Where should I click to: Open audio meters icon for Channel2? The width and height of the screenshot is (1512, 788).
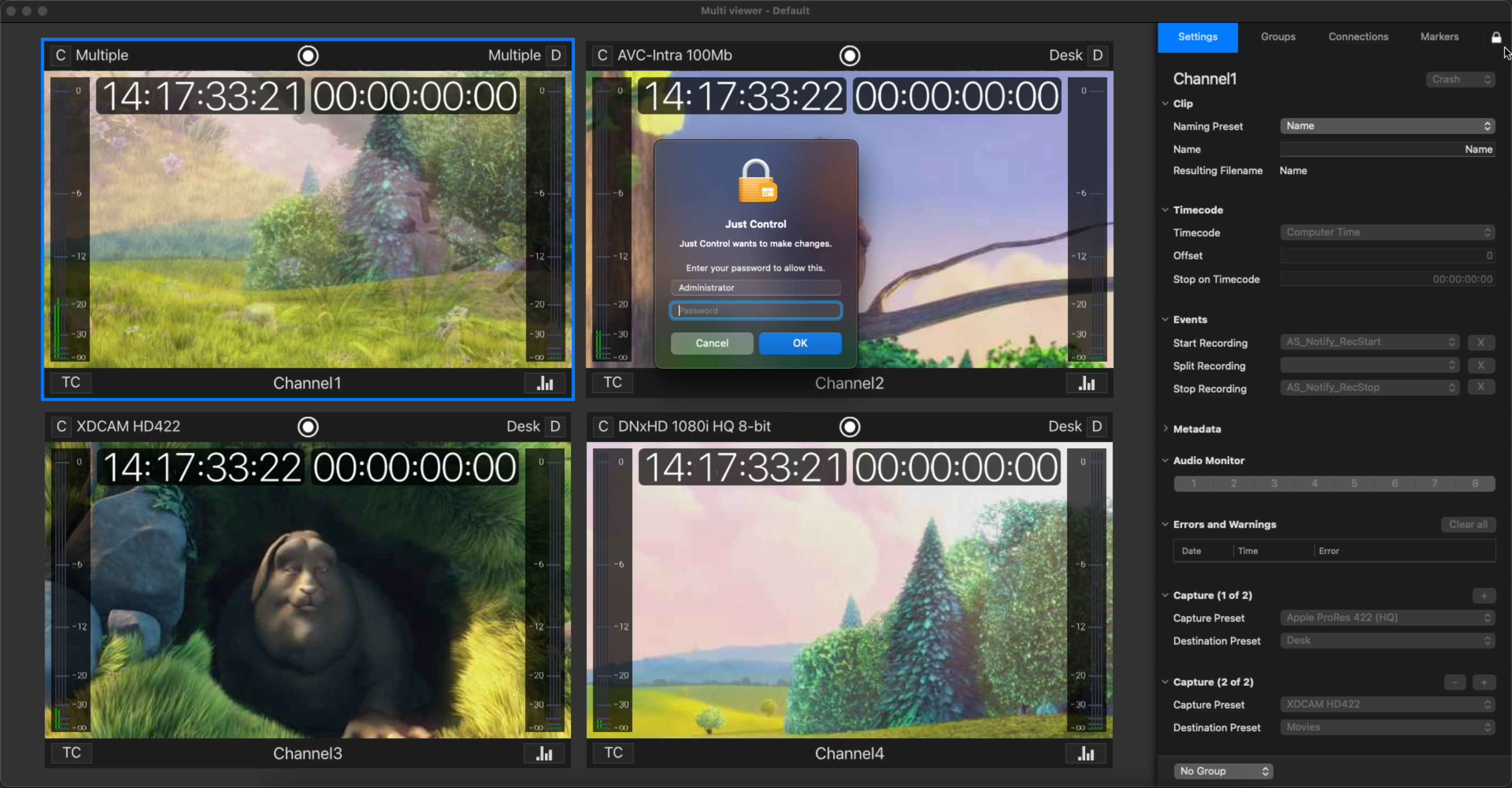1087,383
